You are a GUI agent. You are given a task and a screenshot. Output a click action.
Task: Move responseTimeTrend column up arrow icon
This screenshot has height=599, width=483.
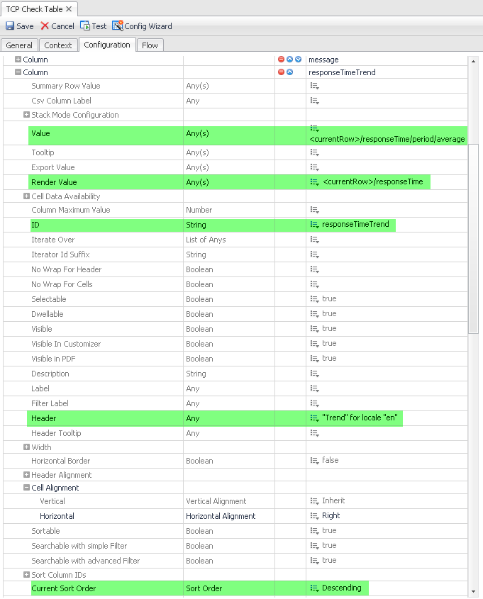290,72
